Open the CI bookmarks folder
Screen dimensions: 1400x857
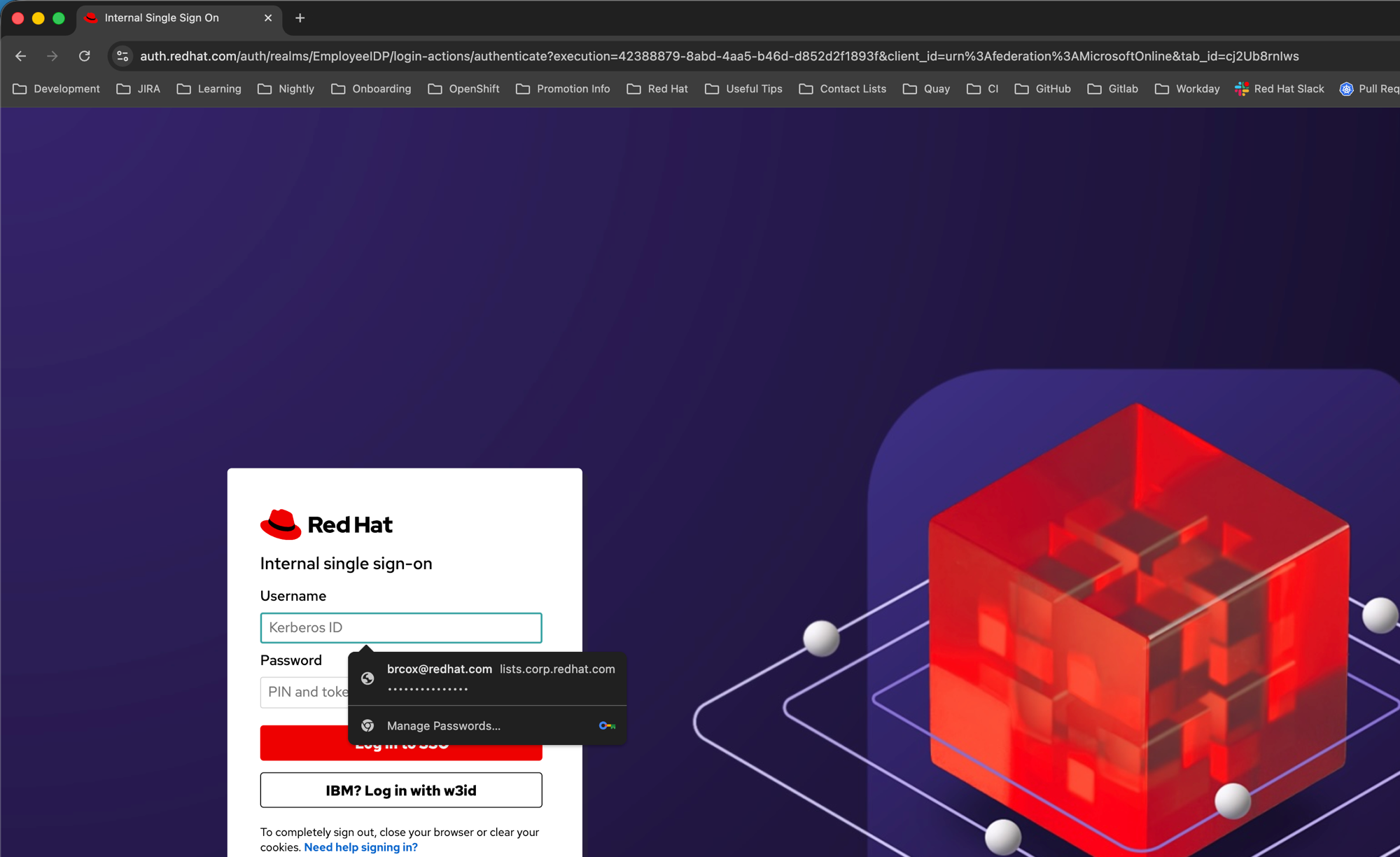pyautogui.click(x=983, y=89)
